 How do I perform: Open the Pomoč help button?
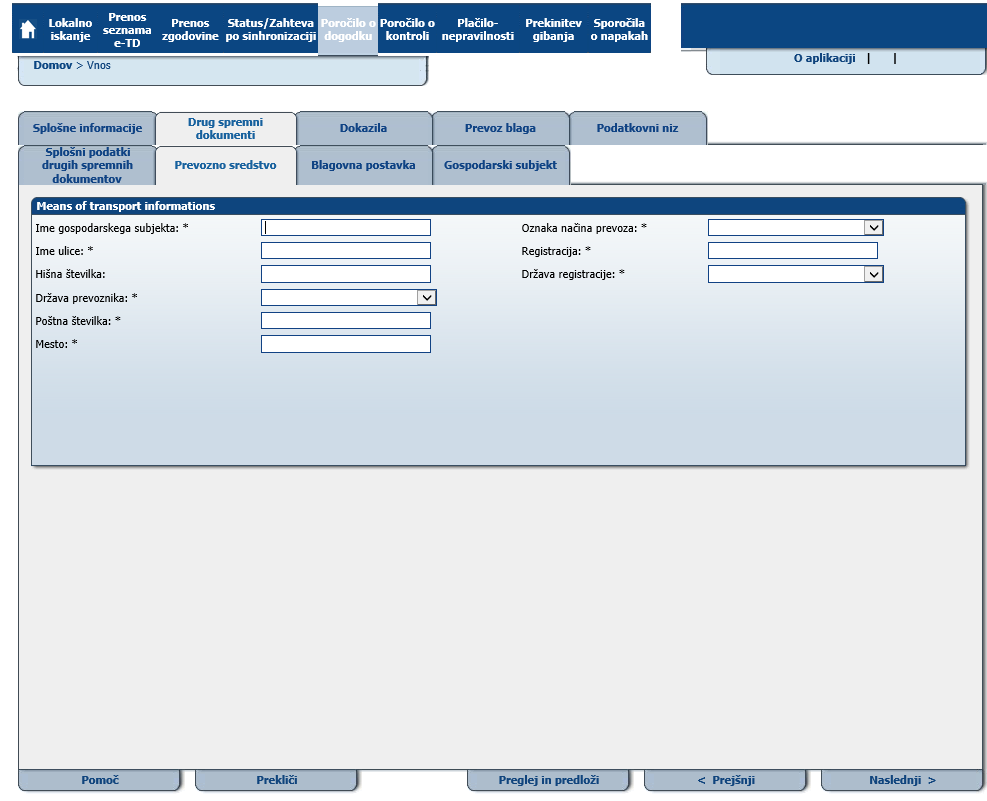(x=99, y=781)
